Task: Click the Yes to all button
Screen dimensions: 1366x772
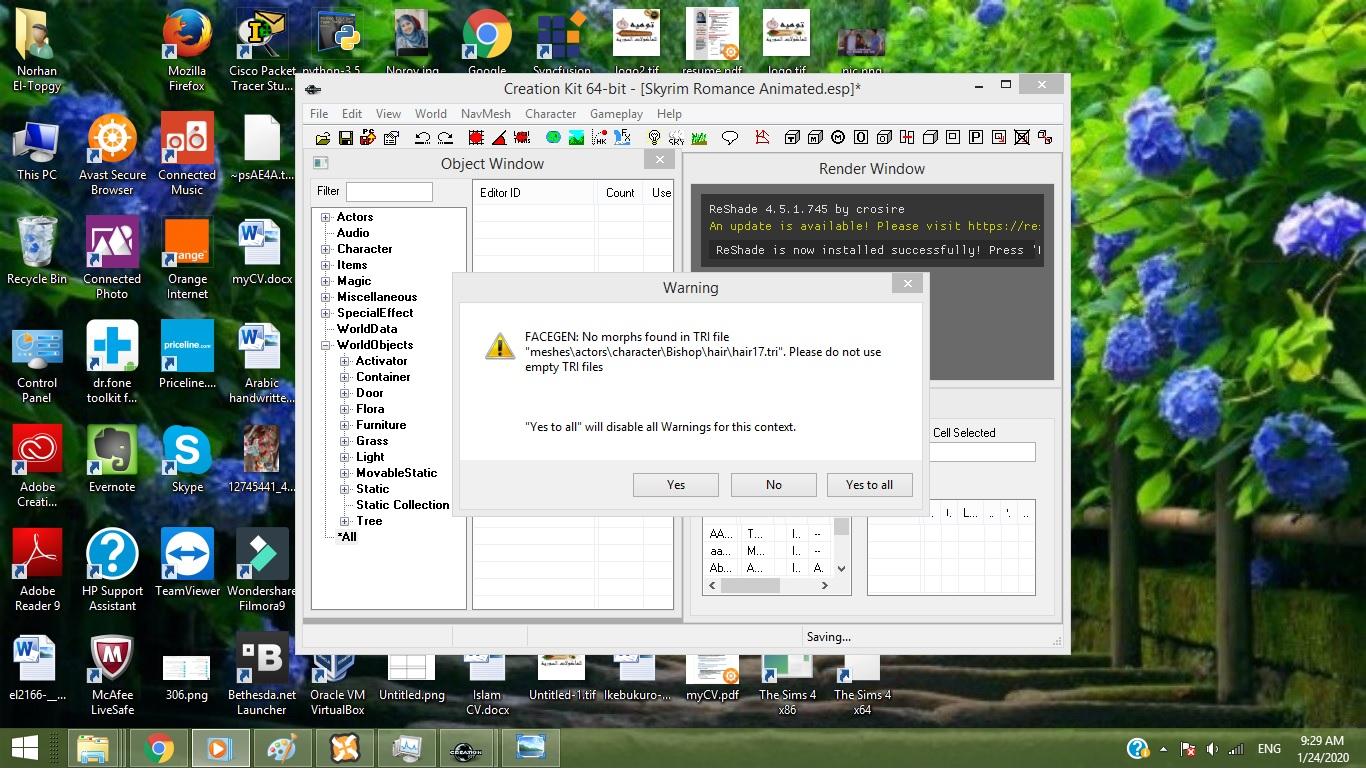Action: point(870,485)
